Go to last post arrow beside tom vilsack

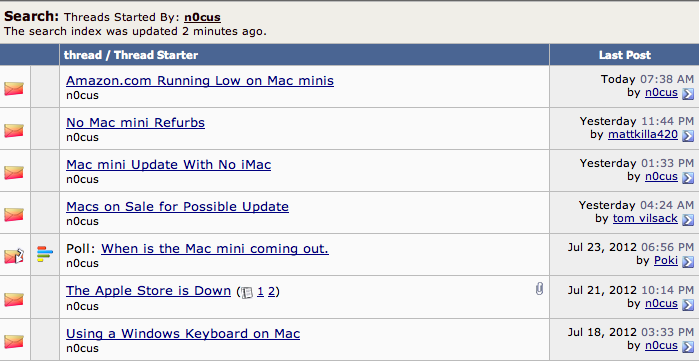[688, 220]
